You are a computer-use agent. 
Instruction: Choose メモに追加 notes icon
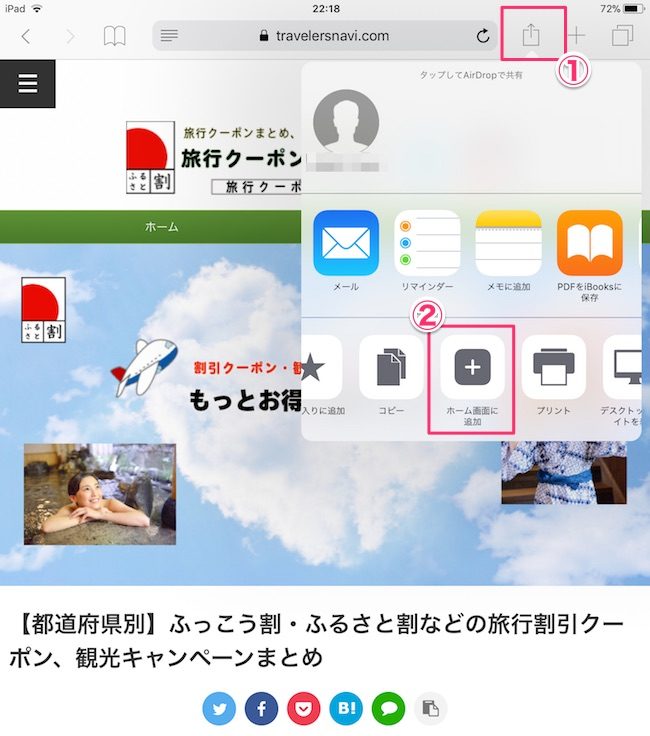click(x=508, y=243)
